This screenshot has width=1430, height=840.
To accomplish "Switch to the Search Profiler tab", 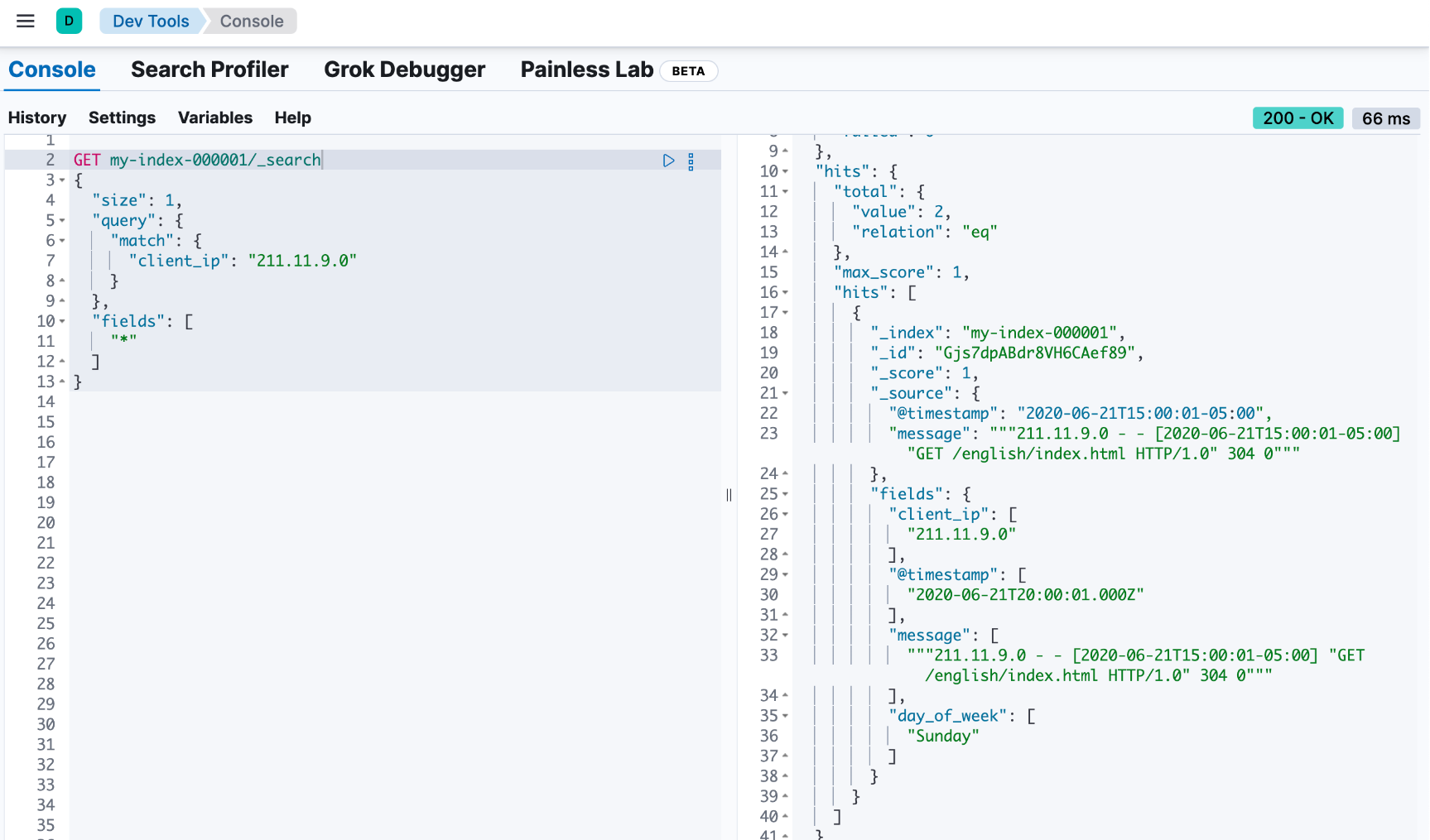I will click(x=209, y=70).
